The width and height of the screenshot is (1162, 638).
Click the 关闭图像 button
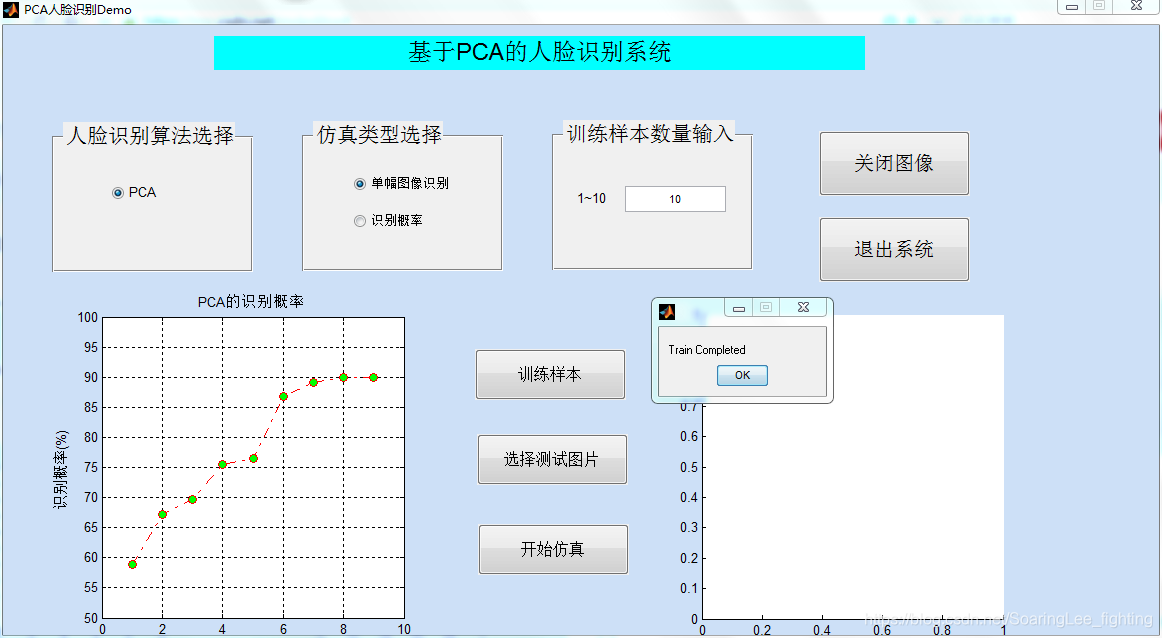pos(894,163)
